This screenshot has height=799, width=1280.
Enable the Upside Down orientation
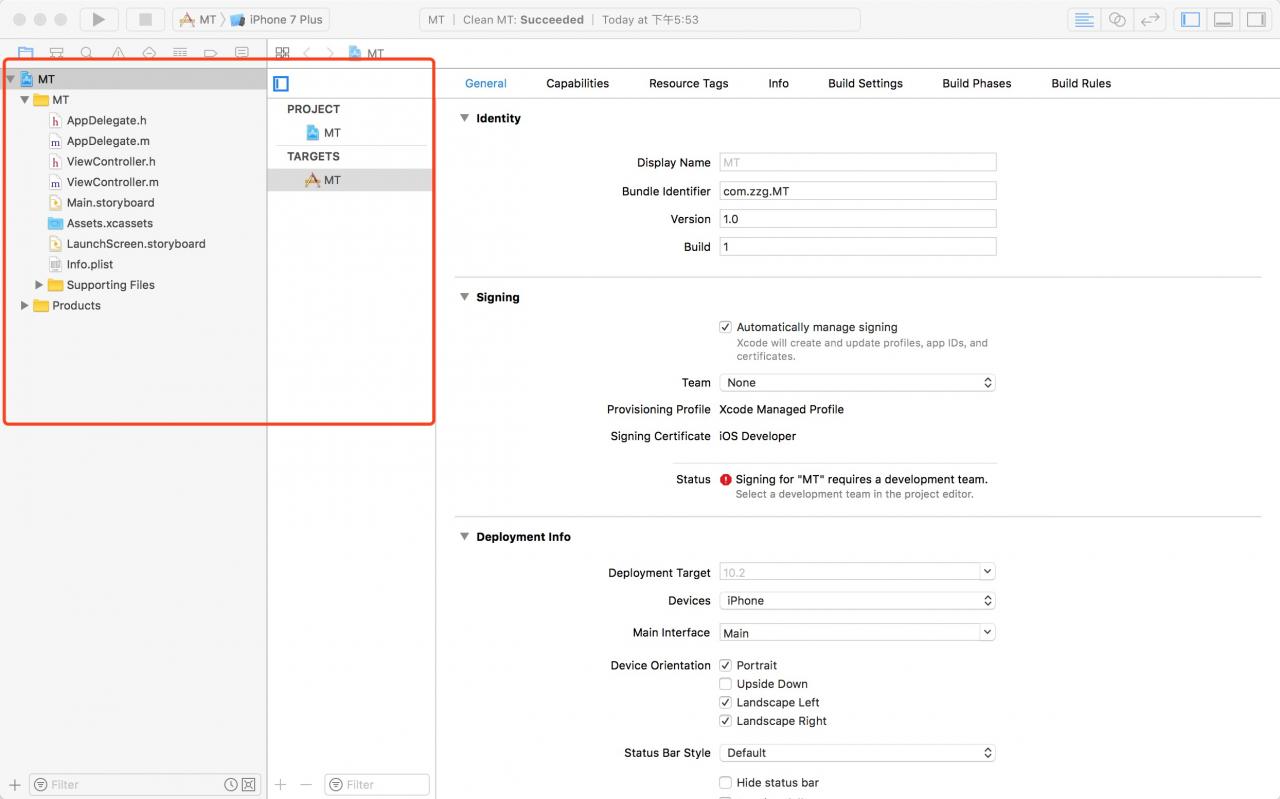[x=725, y=684]
